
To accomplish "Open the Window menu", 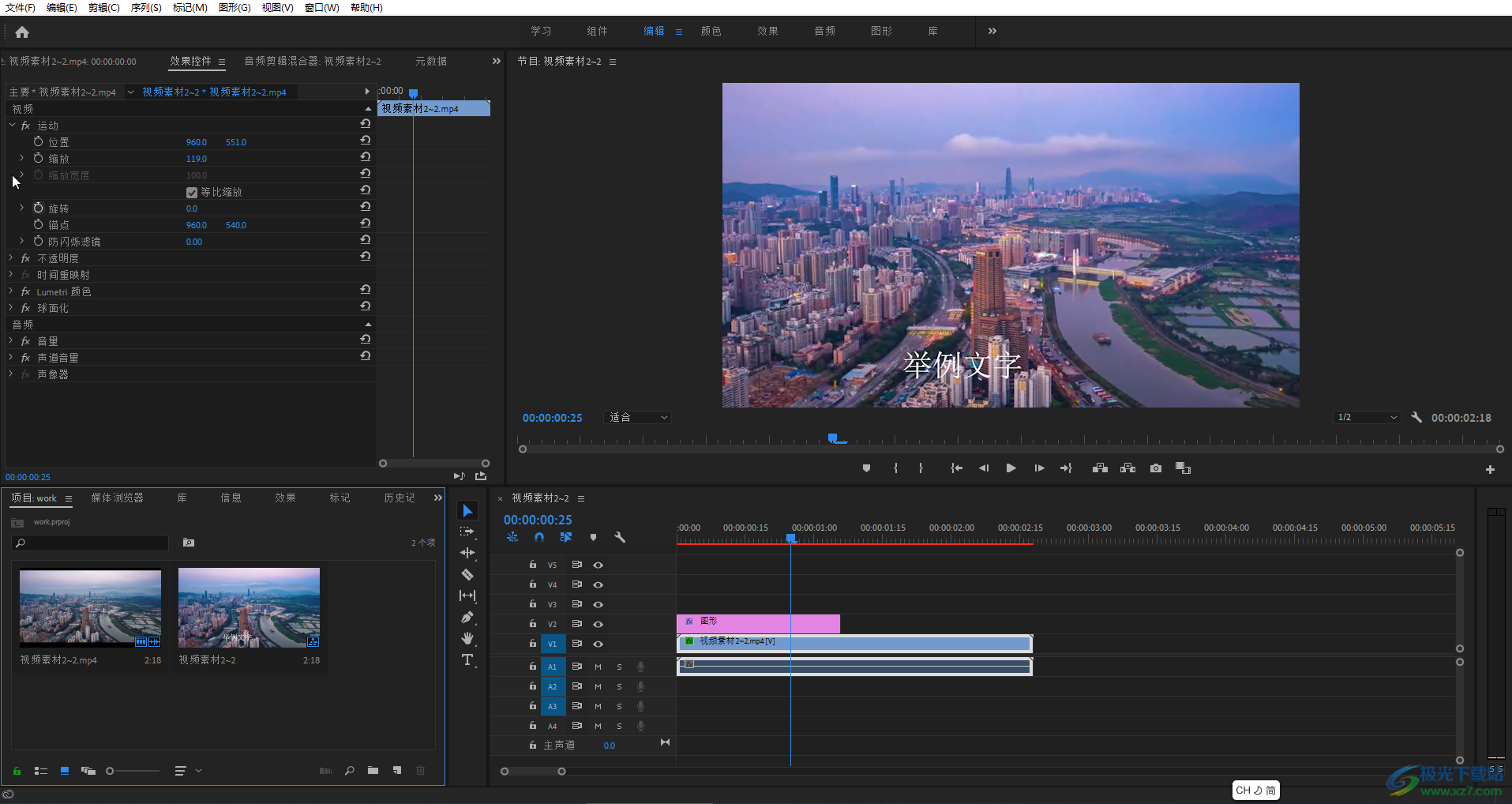I will [x=321, y=7].
